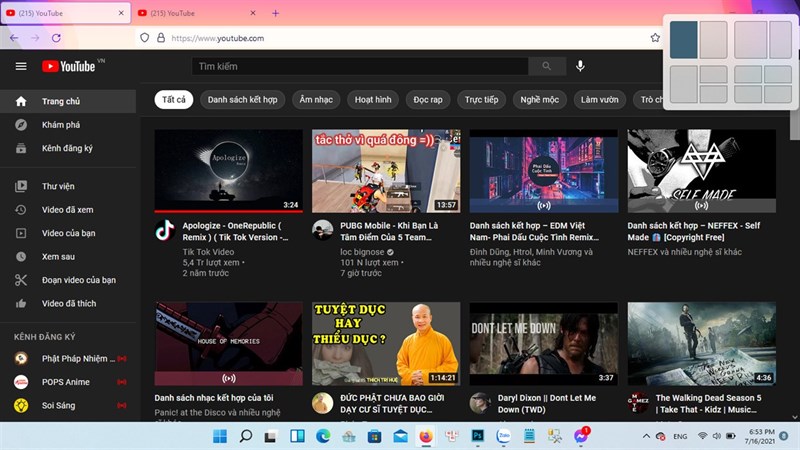Select the Âm nhạc filter chip
Viewport: 800px width, 450px height.
coord(316,100)
